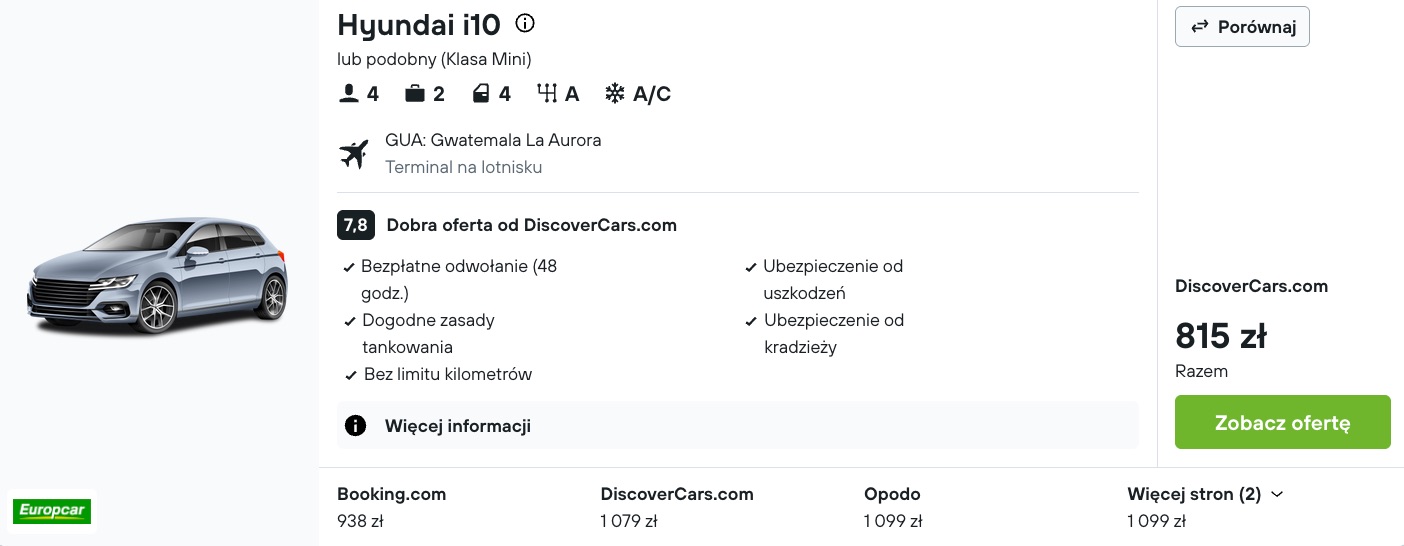Click the 815 zł total price

point(1221,336)
